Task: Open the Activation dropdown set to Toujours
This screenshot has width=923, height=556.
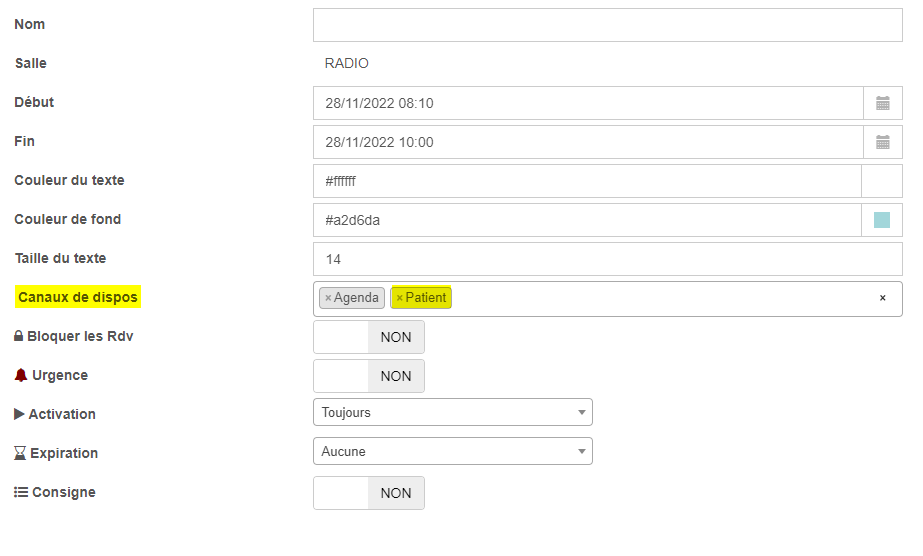Action: point(453,412)
